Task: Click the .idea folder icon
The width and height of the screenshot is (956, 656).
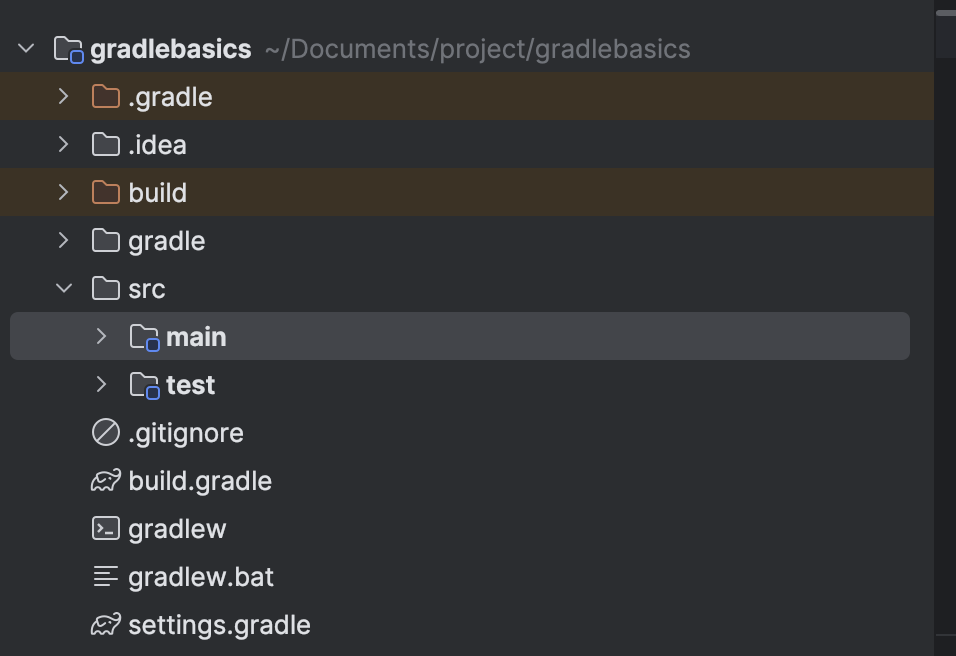Action: 105,145
